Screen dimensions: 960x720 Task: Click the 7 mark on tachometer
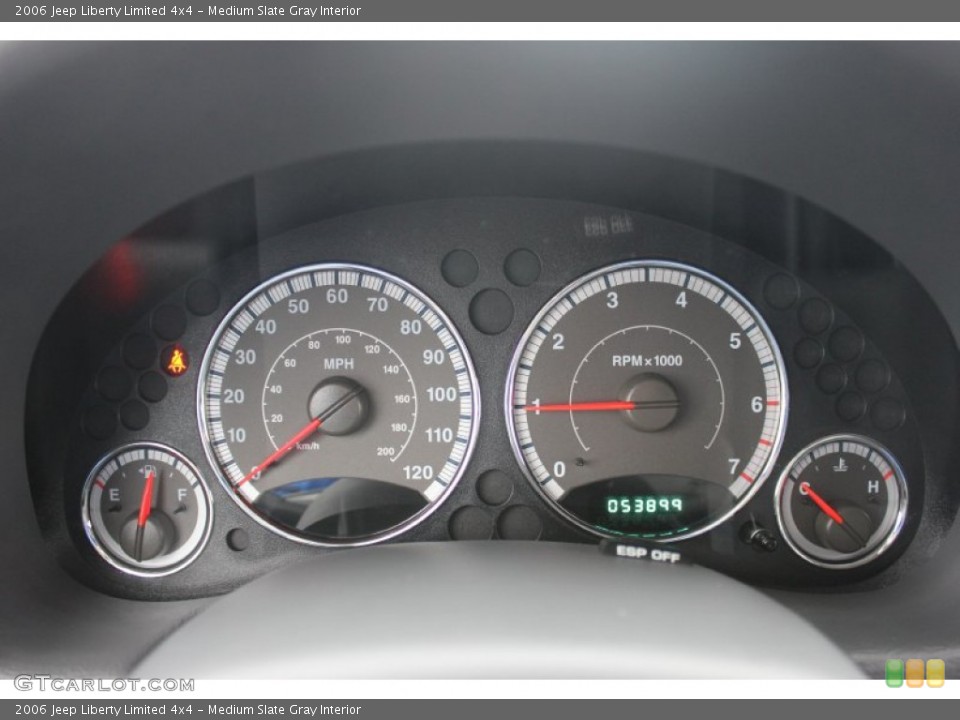tap(733, 467)
